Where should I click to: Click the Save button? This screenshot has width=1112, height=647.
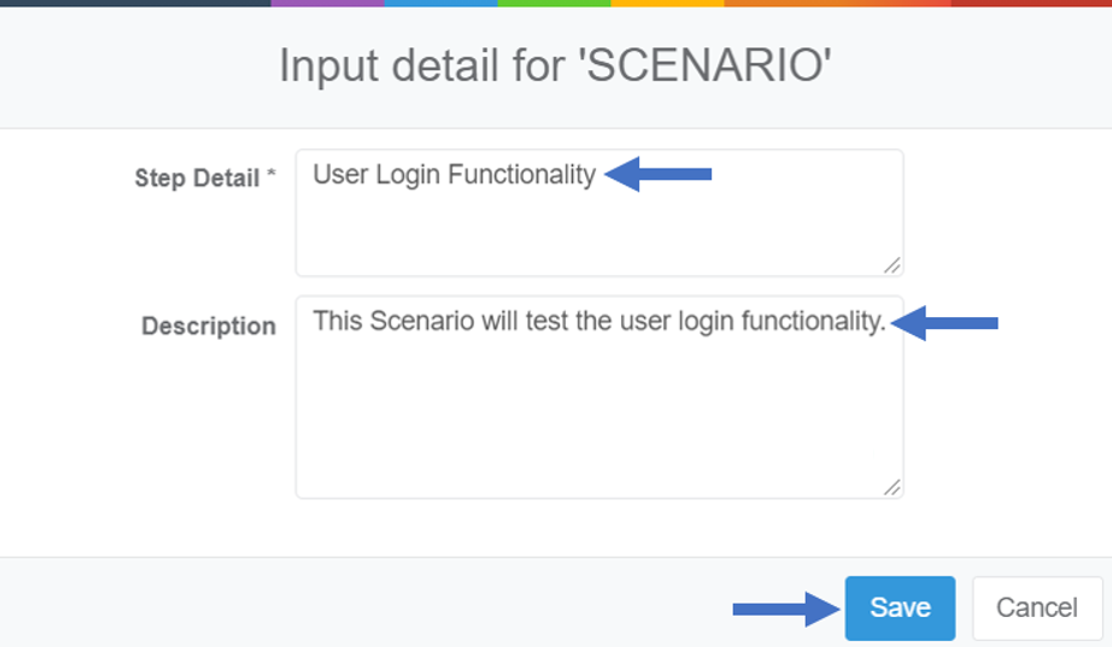point(900,608)
